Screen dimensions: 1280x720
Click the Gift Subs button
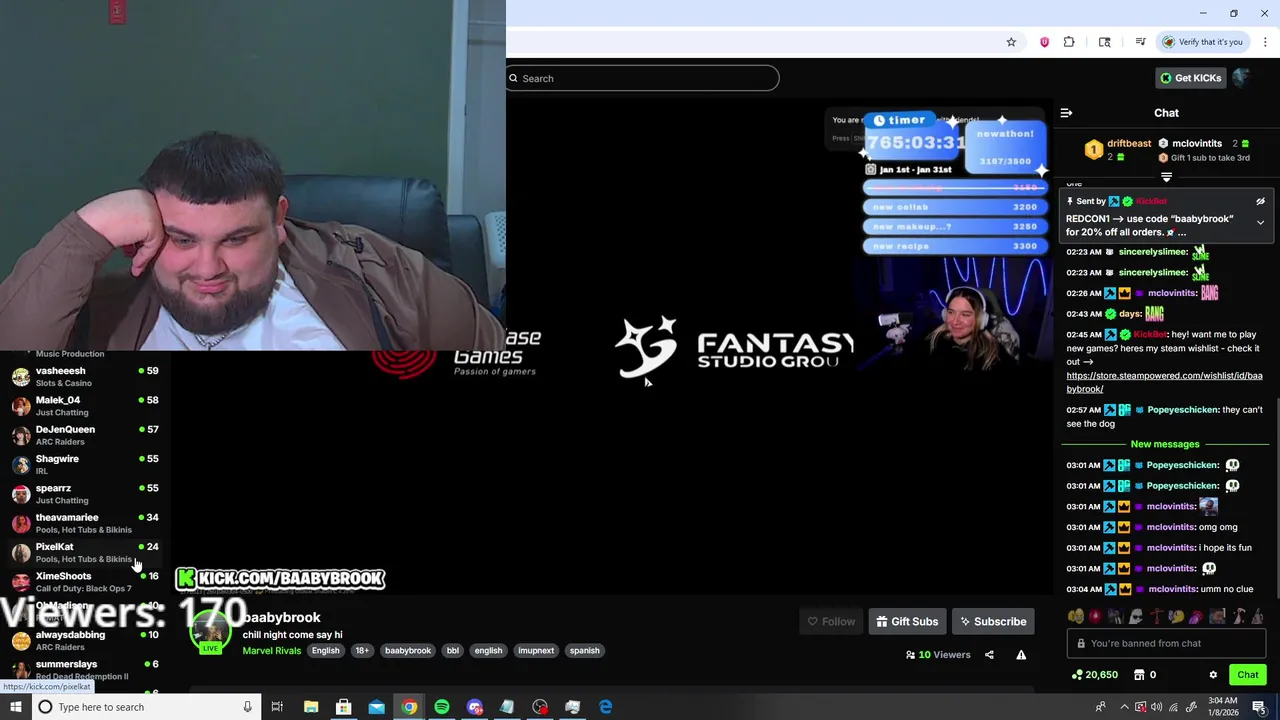(x=907, y=621)
